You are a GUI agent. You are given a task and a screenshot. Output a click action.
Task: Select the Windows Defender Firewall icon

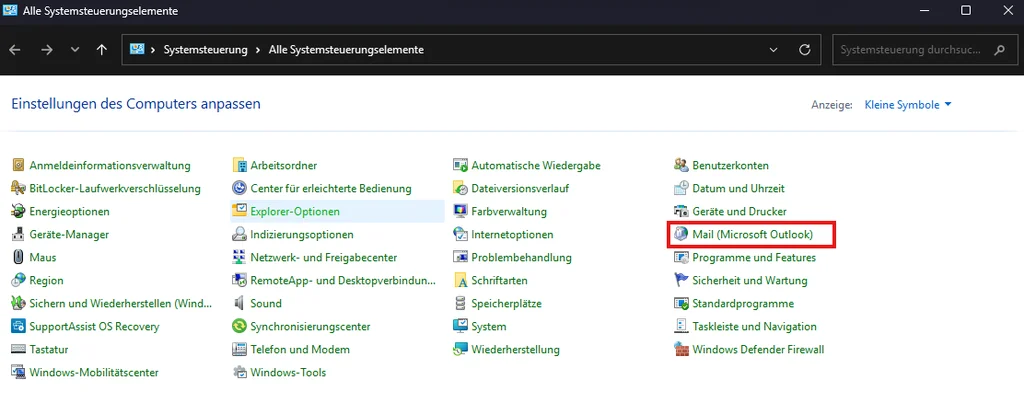point(681,350)
